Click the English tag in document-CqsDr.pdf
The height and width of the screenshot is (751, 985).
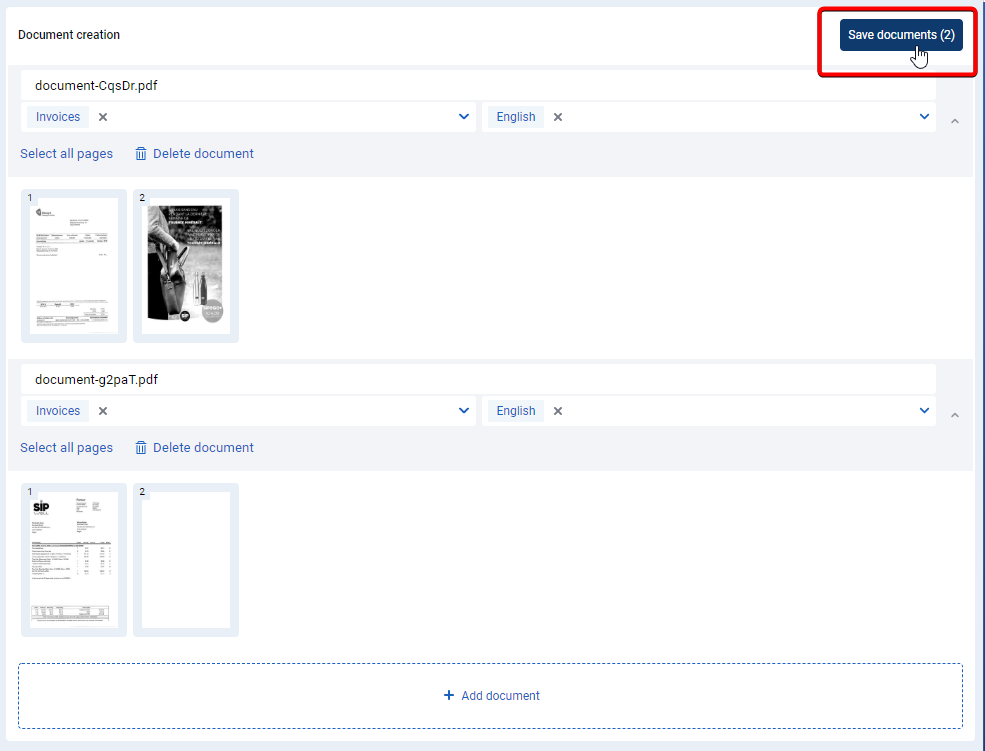point(516,117)
